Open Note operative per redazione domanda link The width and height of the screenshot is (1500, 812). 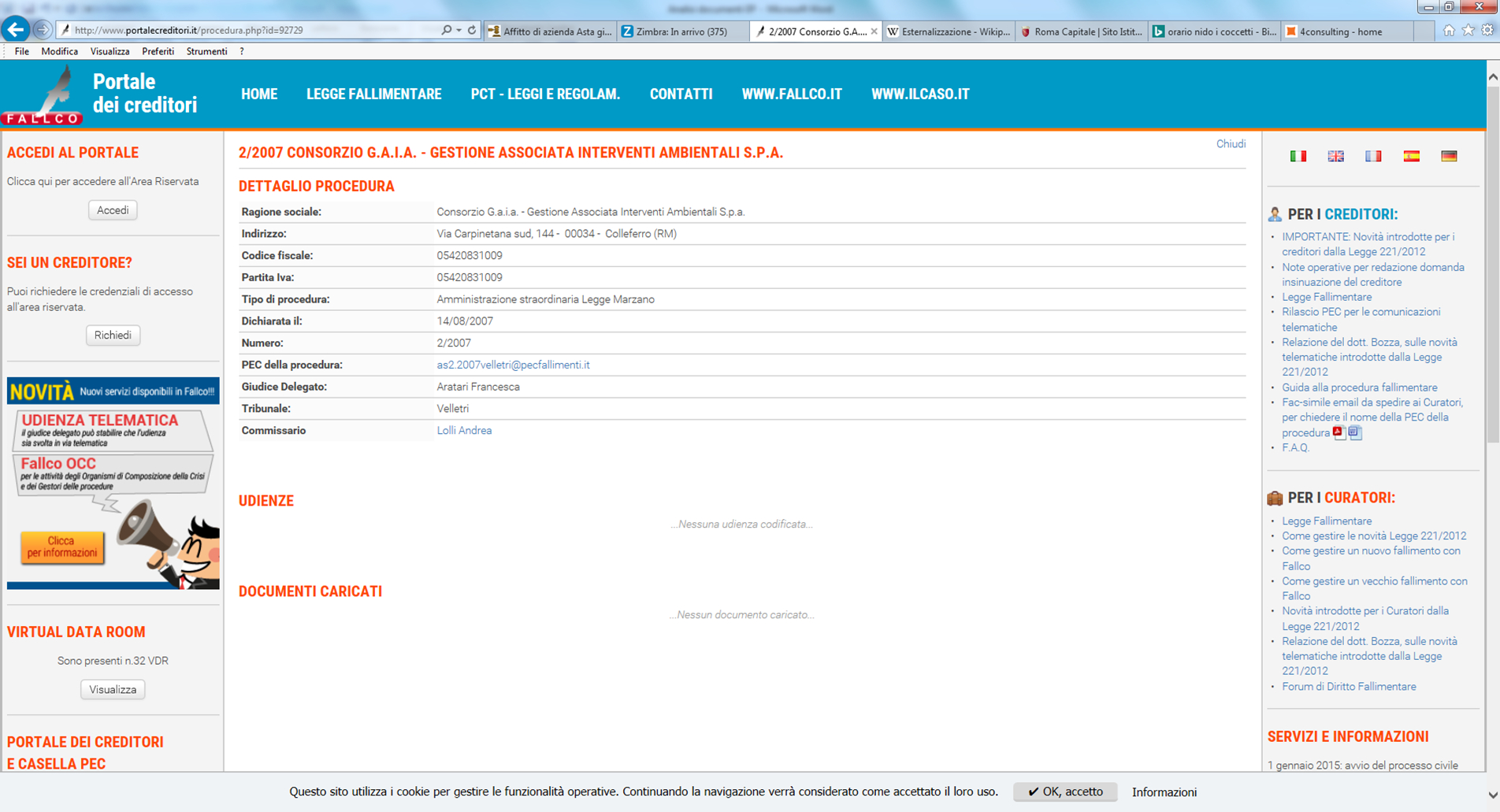[1372, 275]
